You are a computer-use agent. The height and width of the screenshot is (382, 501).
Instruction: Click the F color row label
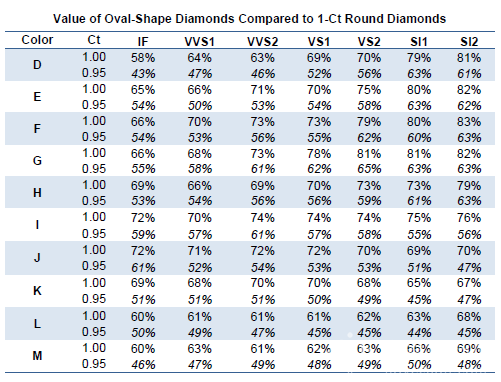pos(37,128)
